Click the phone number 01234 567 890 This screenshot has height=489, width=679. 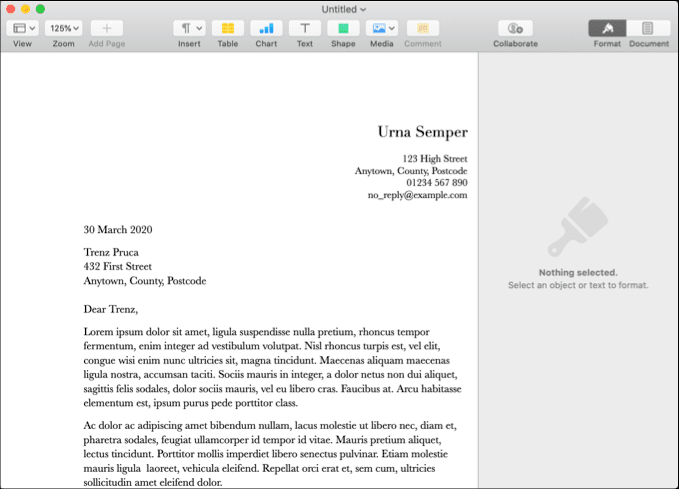[x=436, y=182]
